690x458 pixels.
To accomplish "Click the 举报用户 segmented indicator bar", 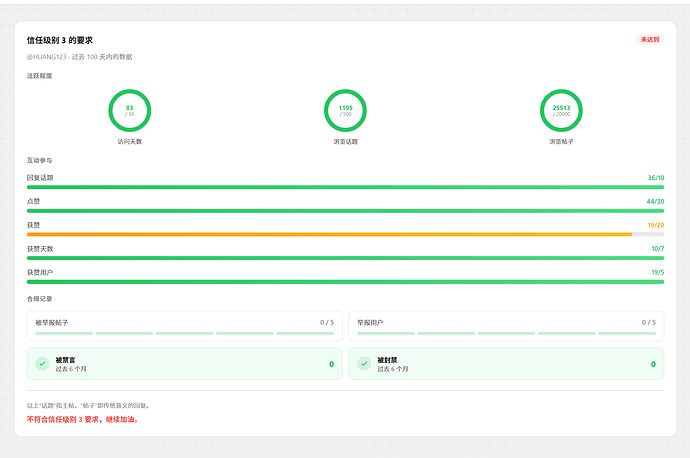I will [506, 333].
